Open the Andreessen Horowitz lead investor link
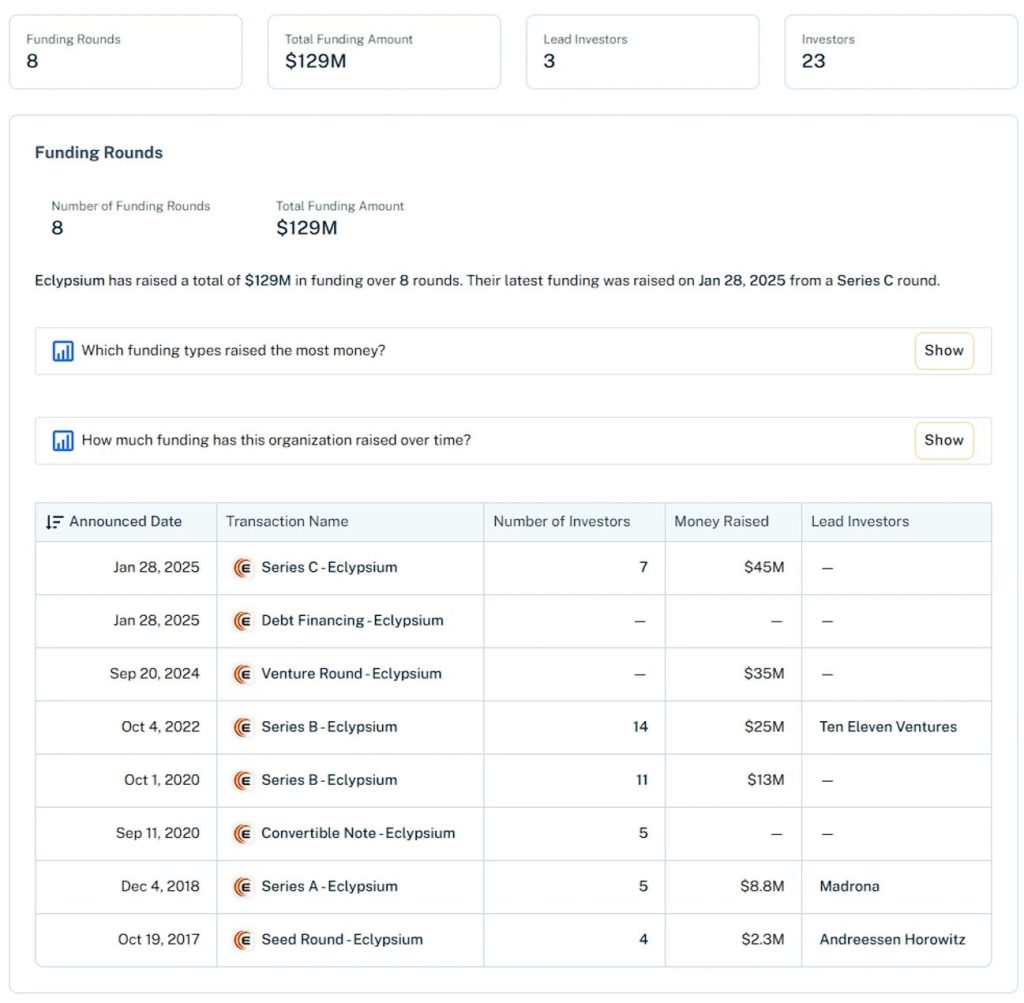Screen dimensions: 1024x1003 point(893,940)
